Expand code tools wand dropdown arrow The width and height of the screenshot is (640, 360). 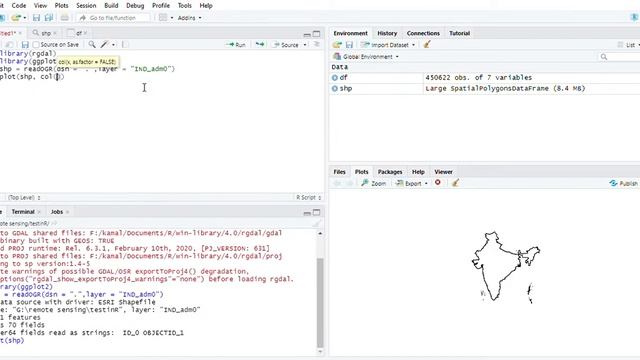click(113, 45)
